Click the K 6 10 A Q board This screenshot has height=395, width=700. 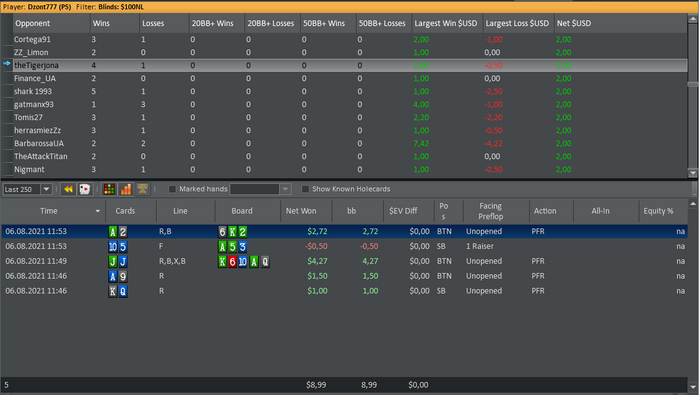[x=243, y=262]
